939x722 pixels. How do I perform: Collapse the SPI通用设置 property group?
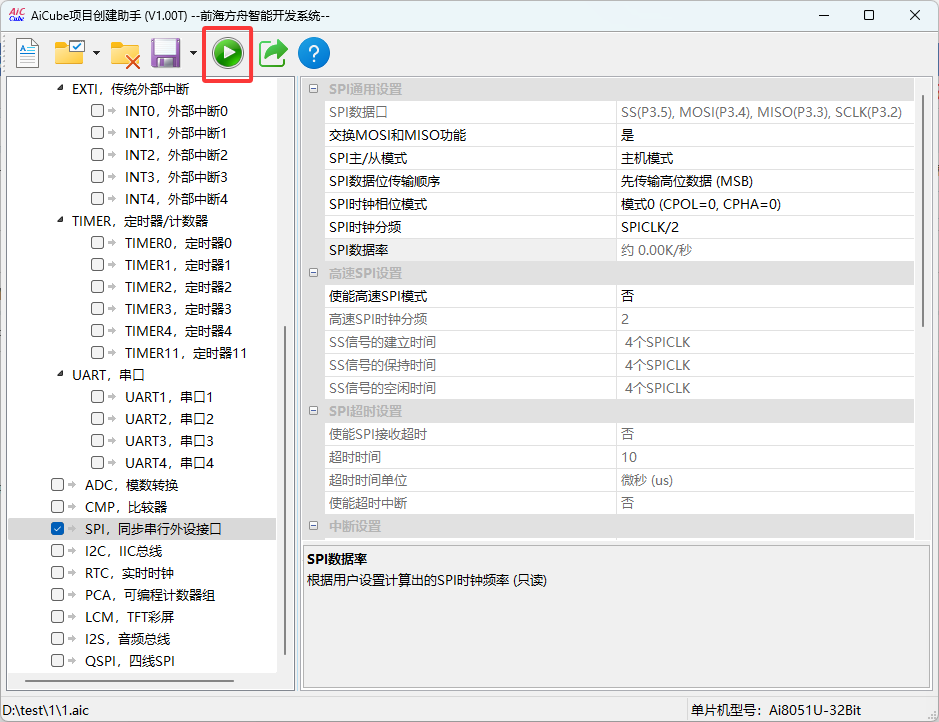(313, 89)
